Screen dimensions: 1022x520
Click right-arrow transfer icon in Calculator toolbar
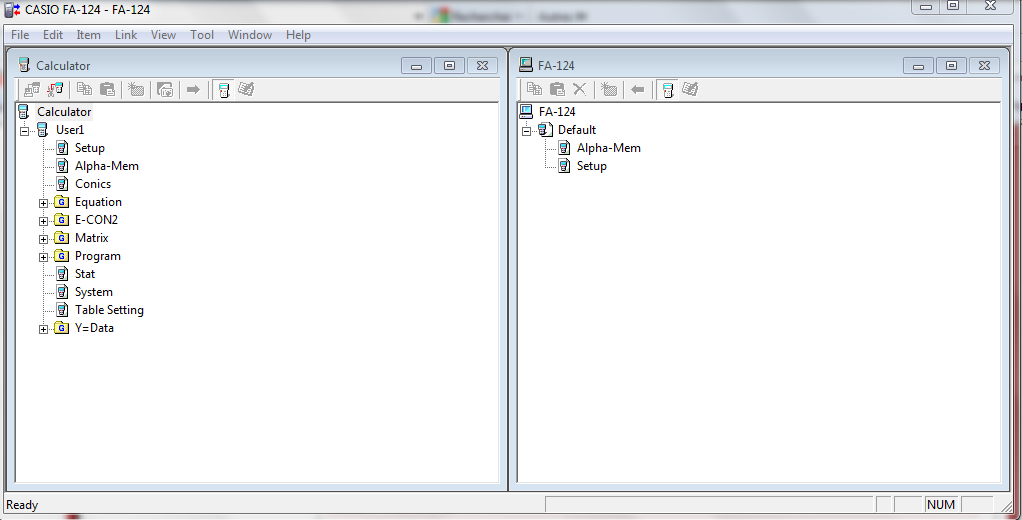[x=193, y=89]
